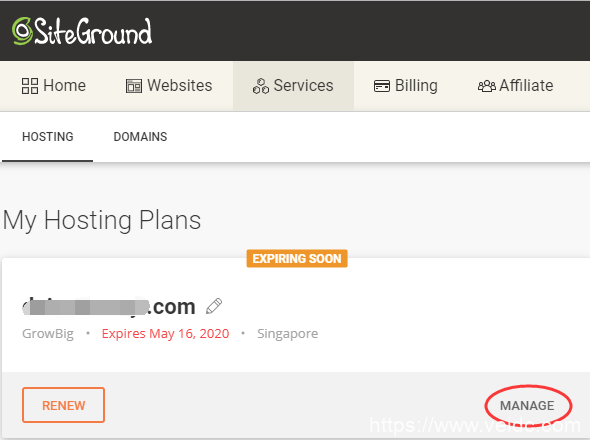Open the Billing menu label
This screenshot has width=590, height=440.
coord(416,85)
